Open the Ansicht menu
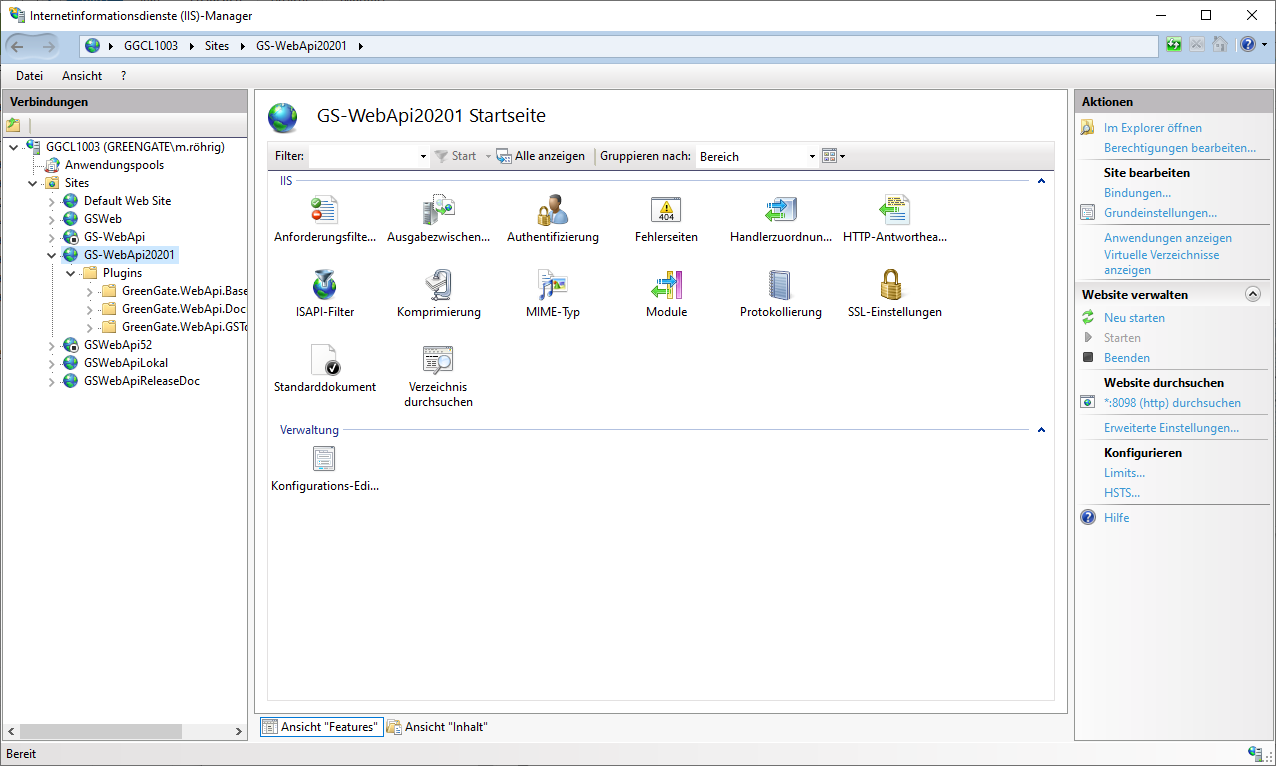1276x766 pixels. pyautogui.click(x=82, y=76)
